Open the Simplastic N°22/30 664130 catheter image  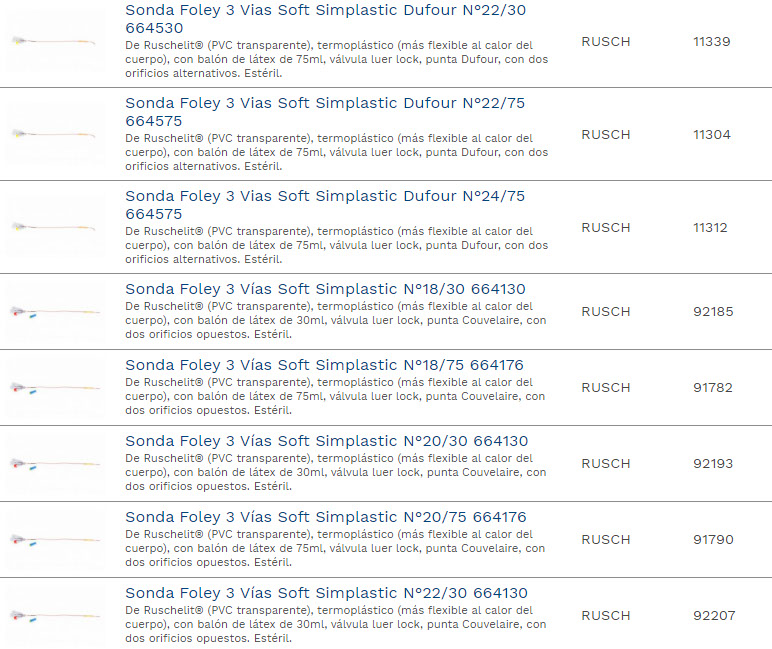click(x=55, y=615)
